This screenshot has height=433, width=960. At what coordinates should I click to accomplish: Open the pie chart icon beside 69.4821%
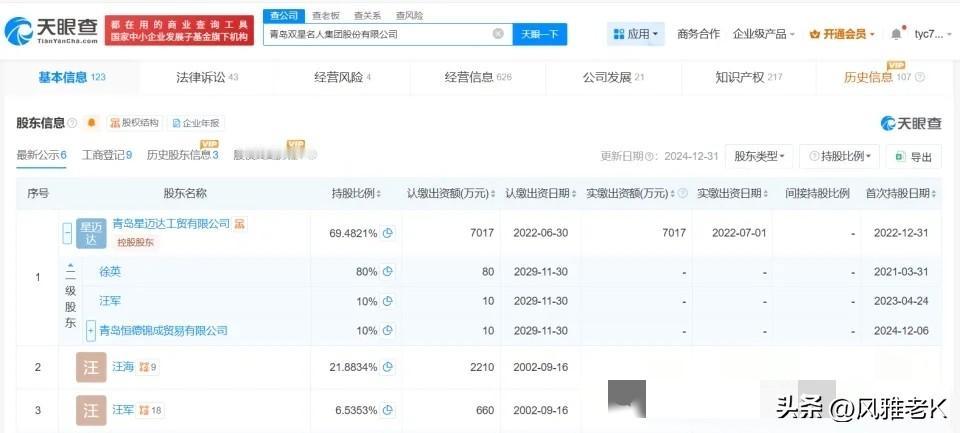point(387,233)
